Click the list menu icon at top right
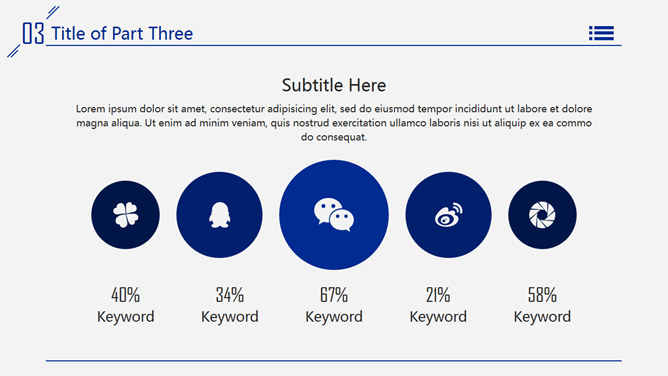Image resolution: width=668 pixels, height=376 pixels. point(601,33)
